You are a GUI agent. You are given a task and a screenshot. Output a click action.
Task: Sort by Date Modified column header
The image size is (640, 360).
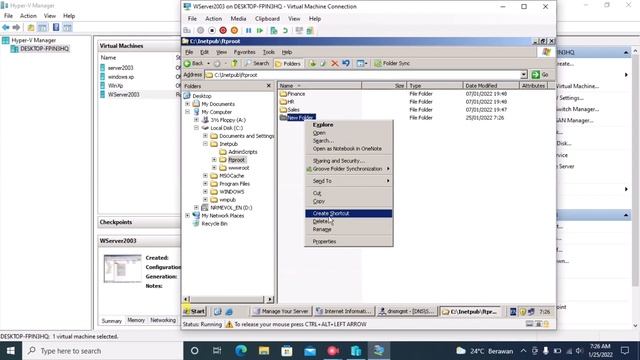pos(491,86)
